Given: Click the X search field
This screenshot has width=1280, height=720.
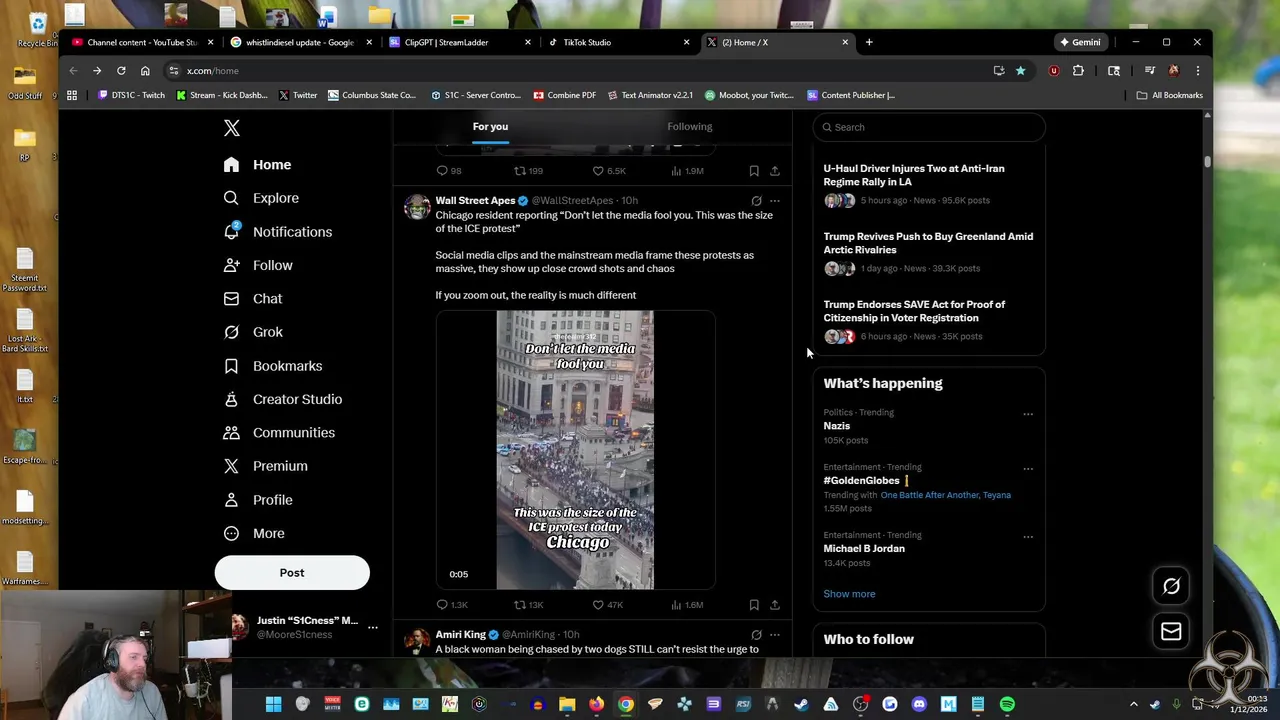Looking at the screenshot, I should [x=929, y=127].
